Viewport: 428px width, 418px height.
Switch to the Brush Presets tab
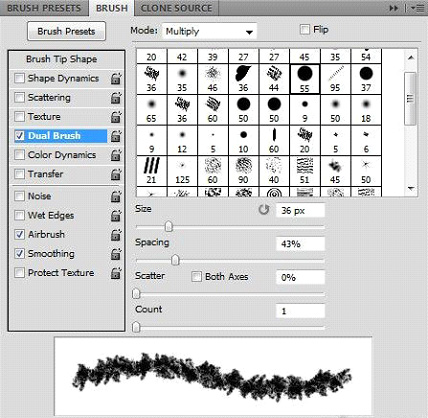(x=44, y=8)
